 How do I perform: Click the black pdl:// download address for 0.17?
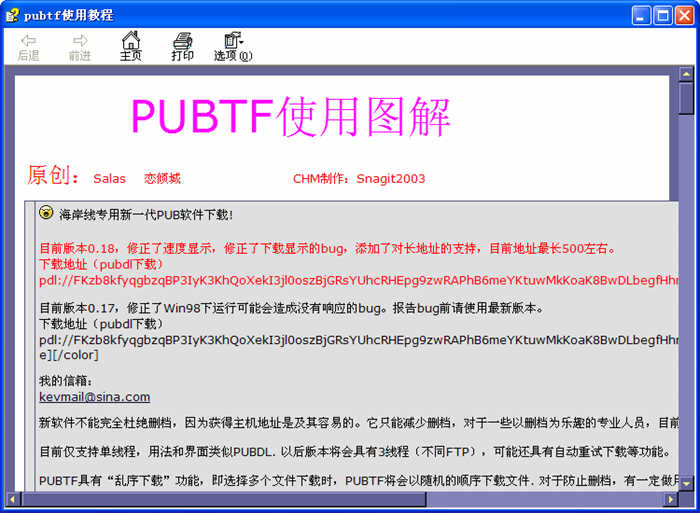(359, 340)
